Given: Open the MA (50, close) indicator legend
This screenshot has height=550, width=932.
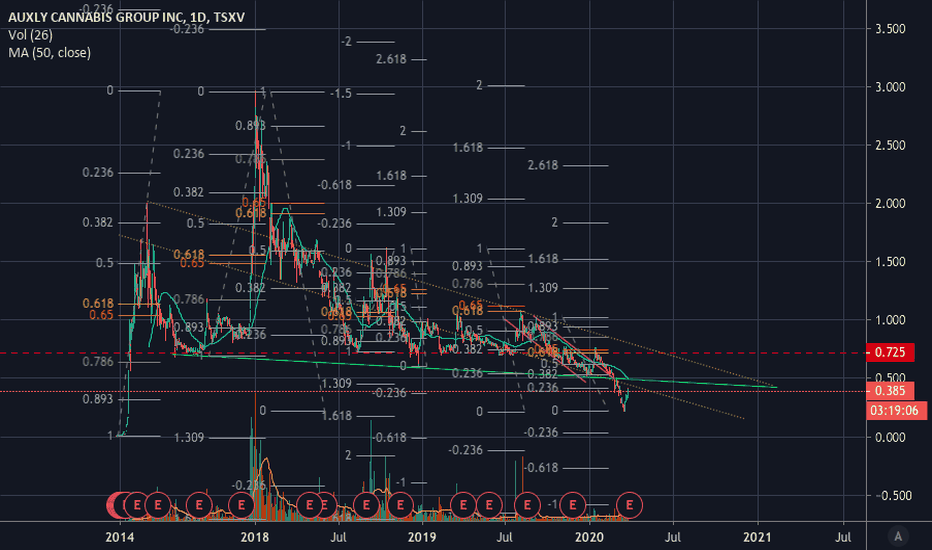Looking at the screenshot, I should point(49,53).
